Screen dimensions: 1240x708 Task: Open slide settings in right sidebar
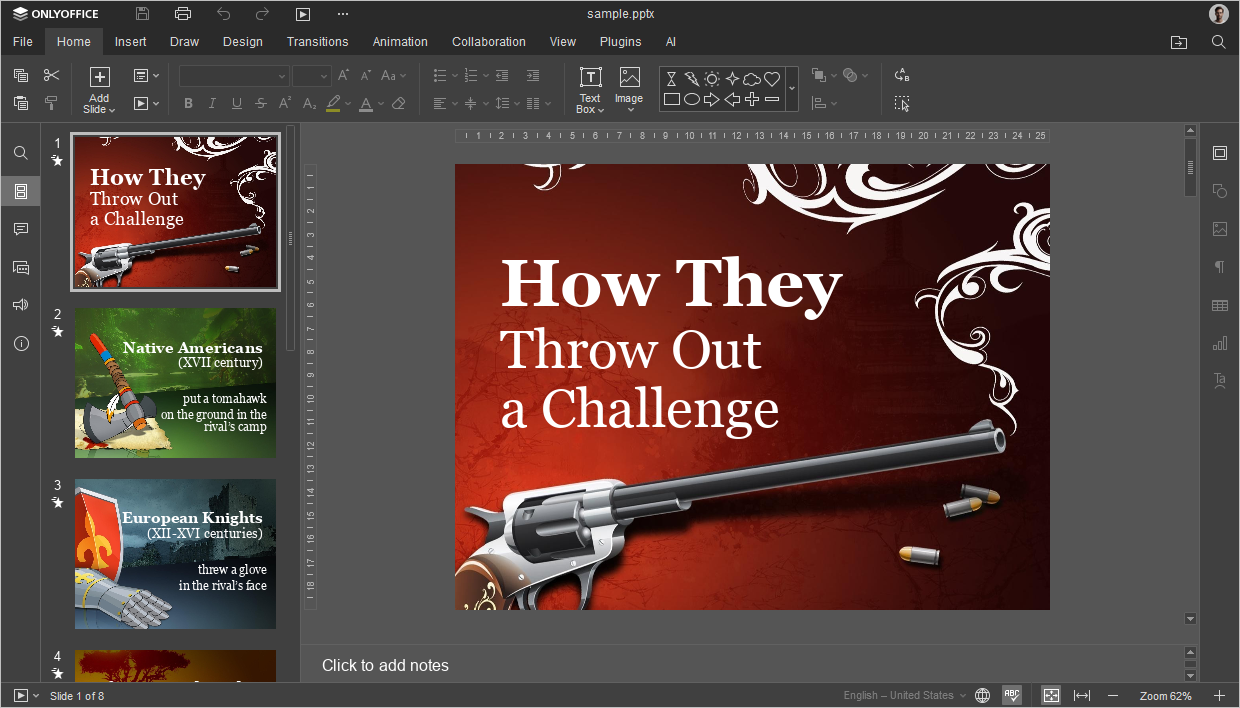[x=1219, y=153]
